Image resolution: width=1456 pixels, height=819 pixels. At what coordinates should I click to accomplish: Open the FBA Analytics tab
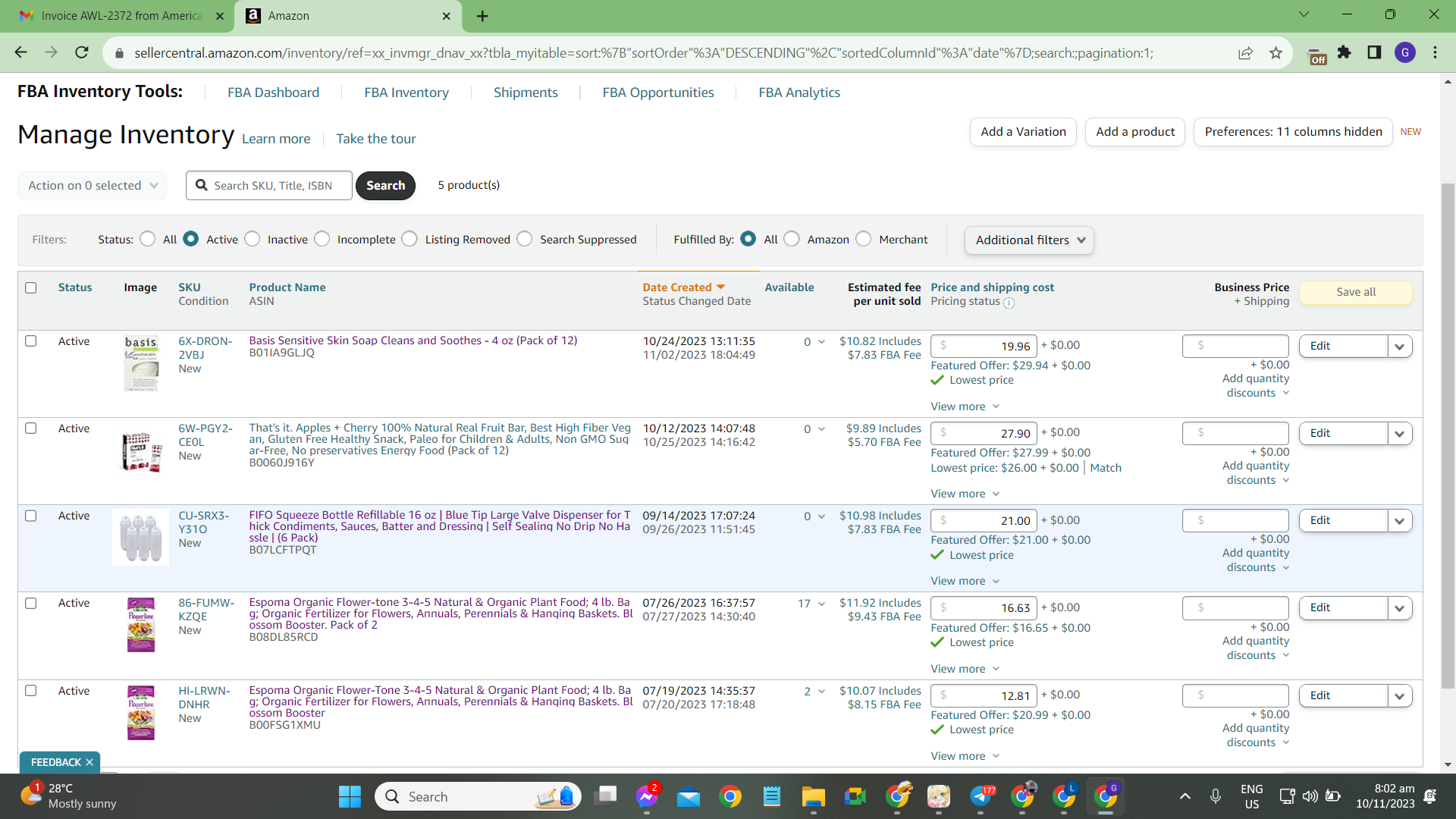(x=799, y=93)
